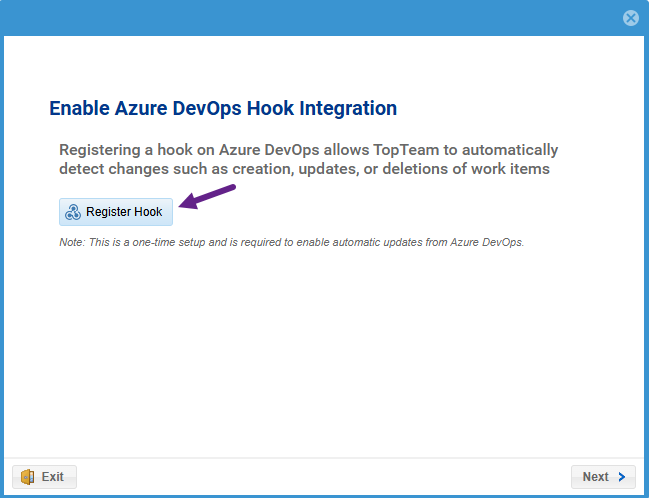Click empty footer area between Exit and Next

coord(320,477)
